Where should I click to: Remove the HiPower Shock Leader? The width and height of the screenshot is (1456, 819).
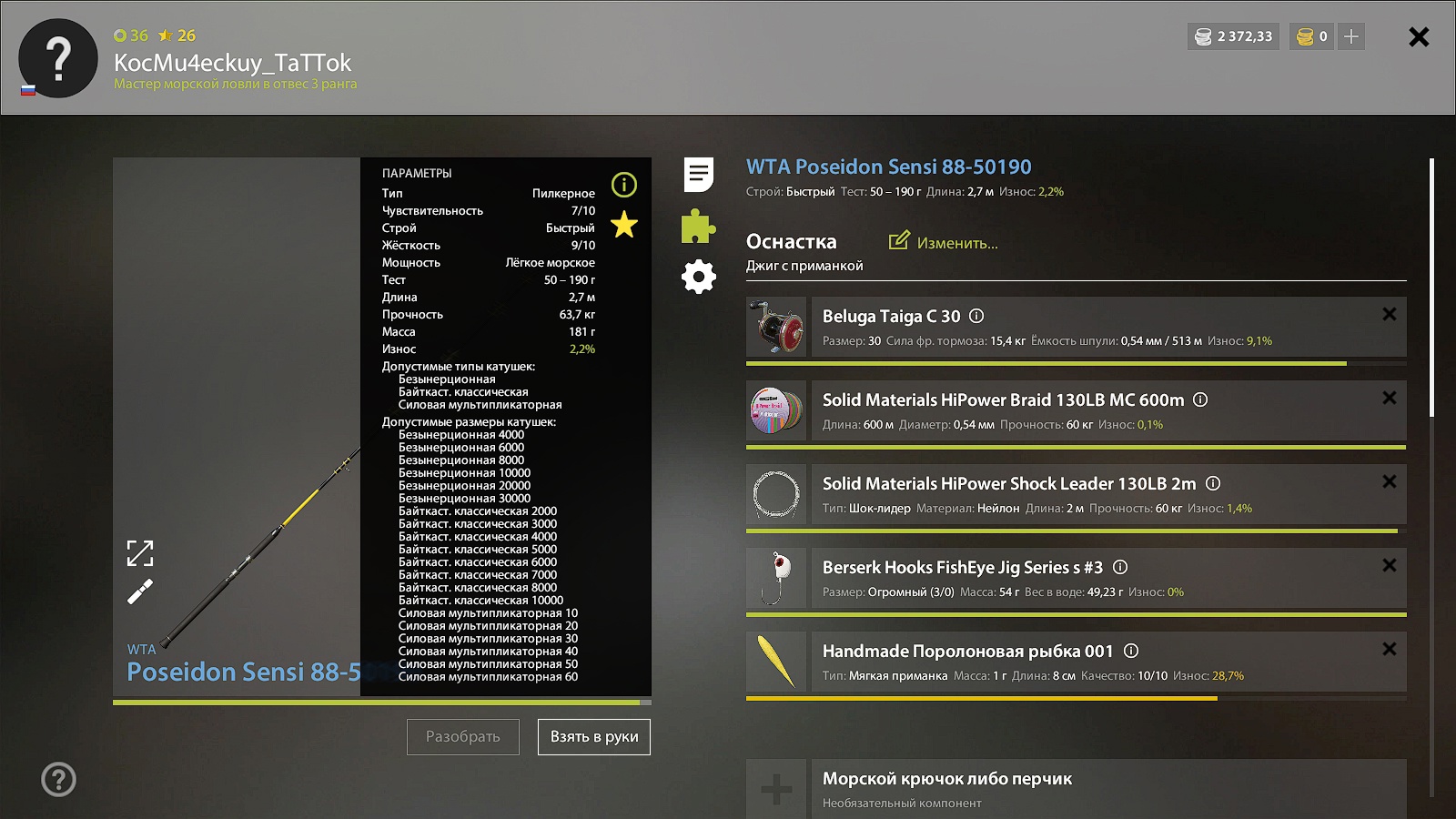click(x=1390, y=481)
